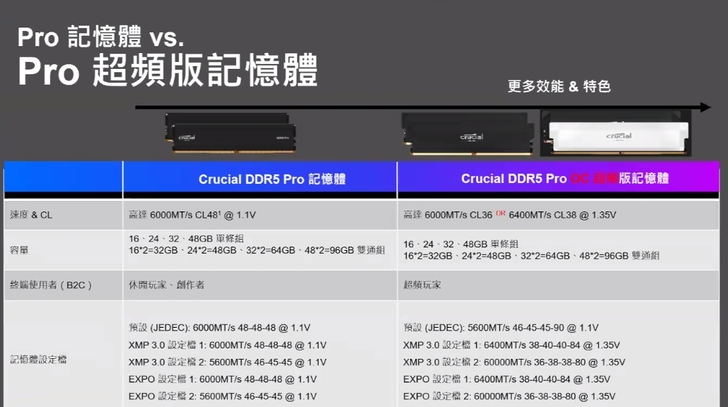The image size is (728, 407).
Task: Click the "超頻玩家" cell
Action: tap(425, 285)
